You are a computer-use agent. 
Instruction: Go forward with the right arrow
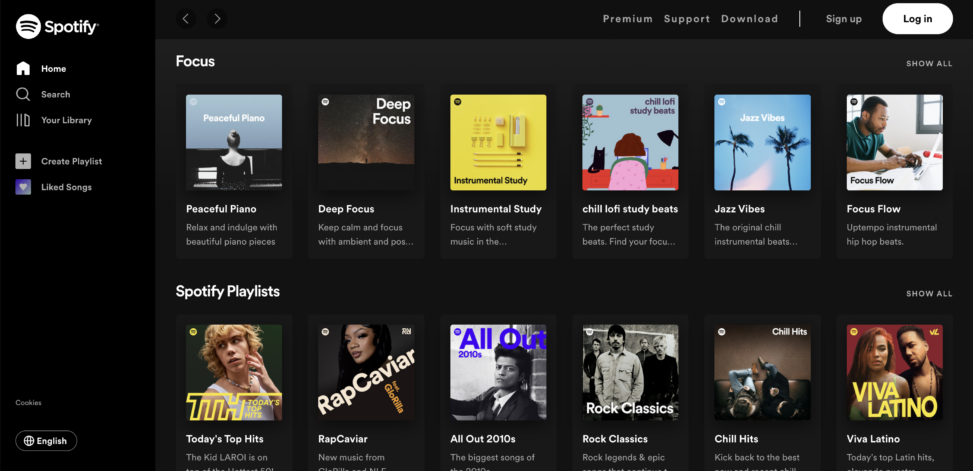tap(217, 19)
